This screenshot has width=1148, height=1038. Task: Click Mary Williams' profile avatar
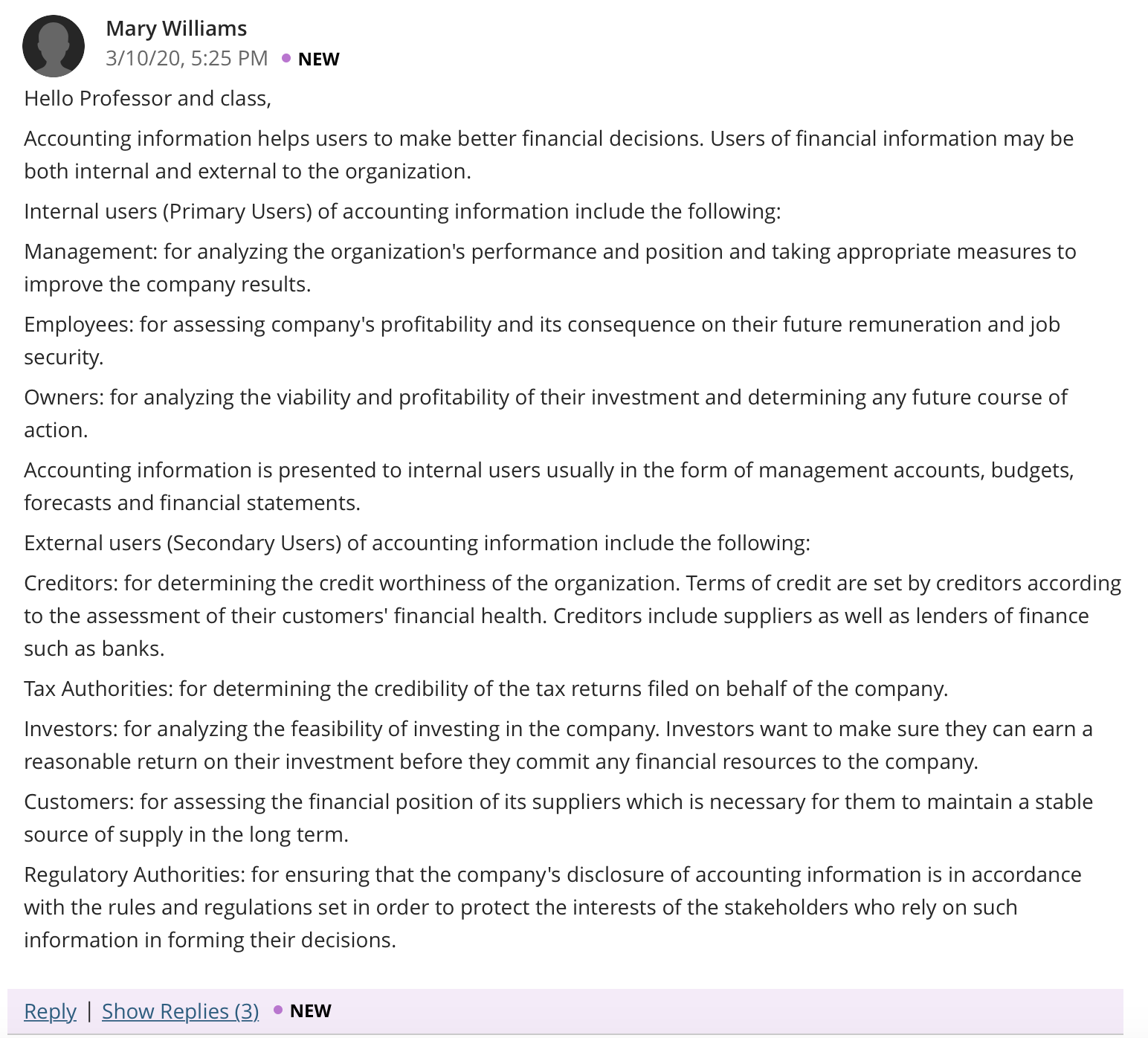pos(54,46)
